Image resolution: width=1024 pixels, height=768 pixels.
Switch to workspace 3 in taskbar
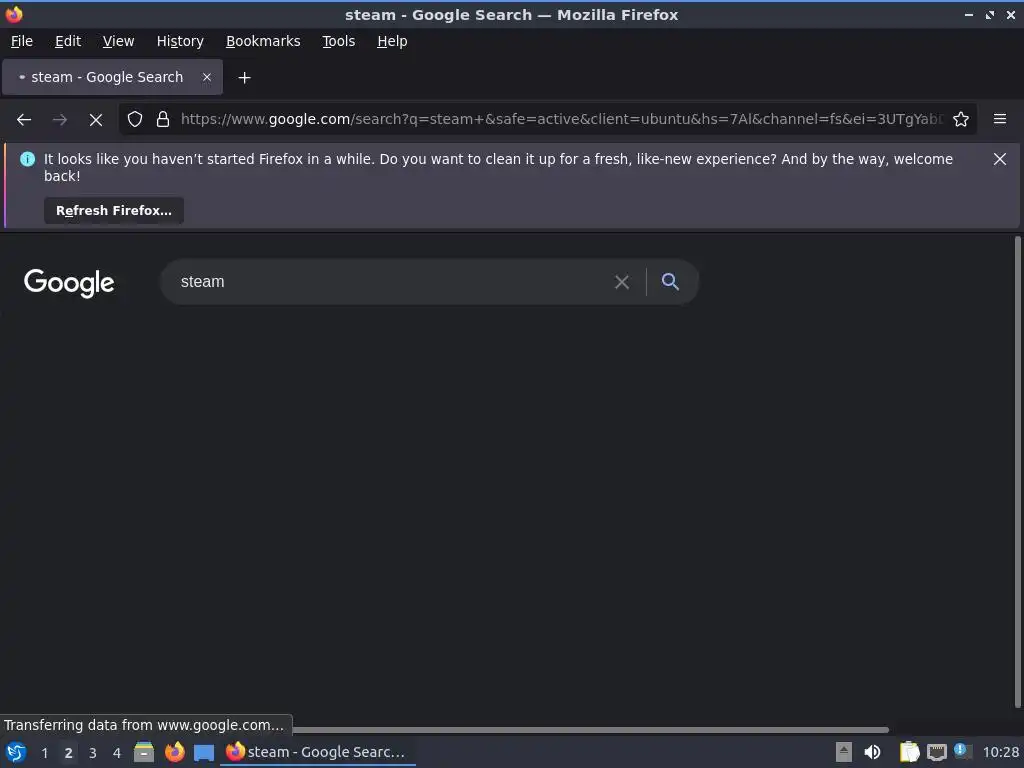(x=93, y=753)
